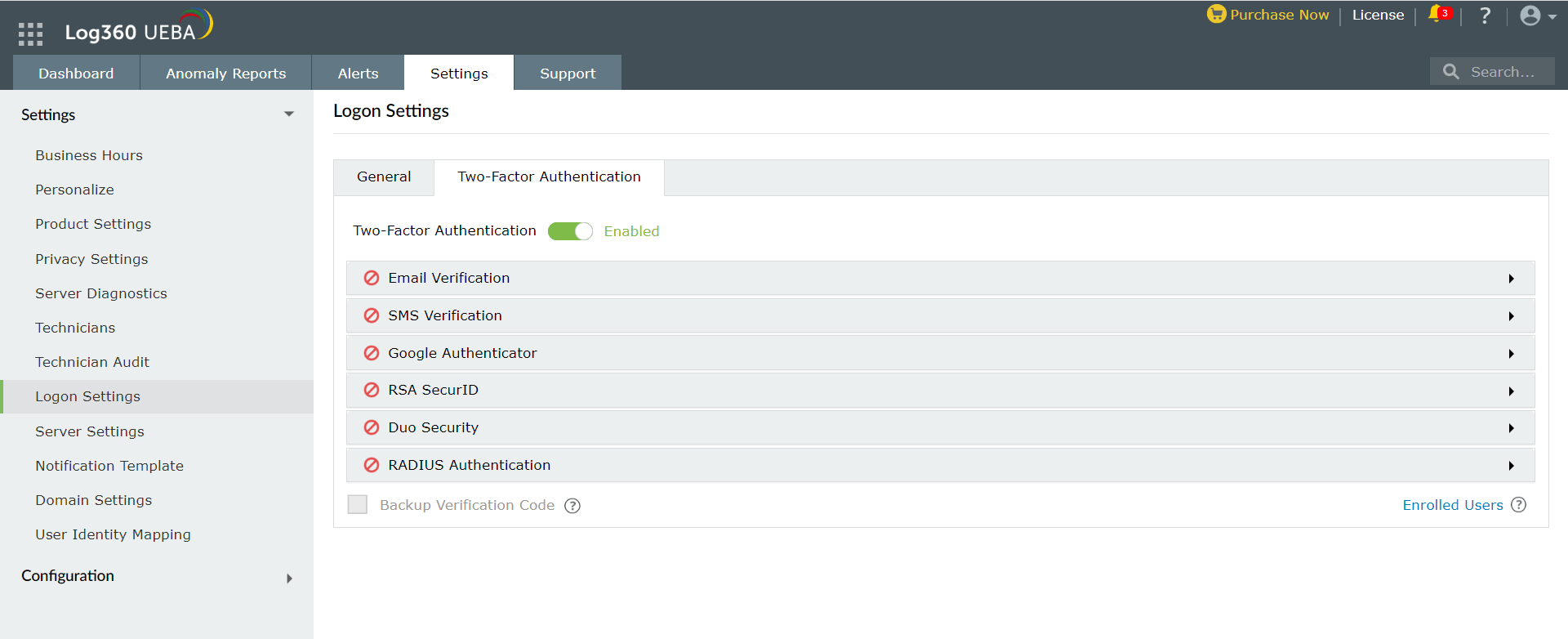The image size is (1568, 639).
Task: Click the Search input field
Action: click(1502, 72)
